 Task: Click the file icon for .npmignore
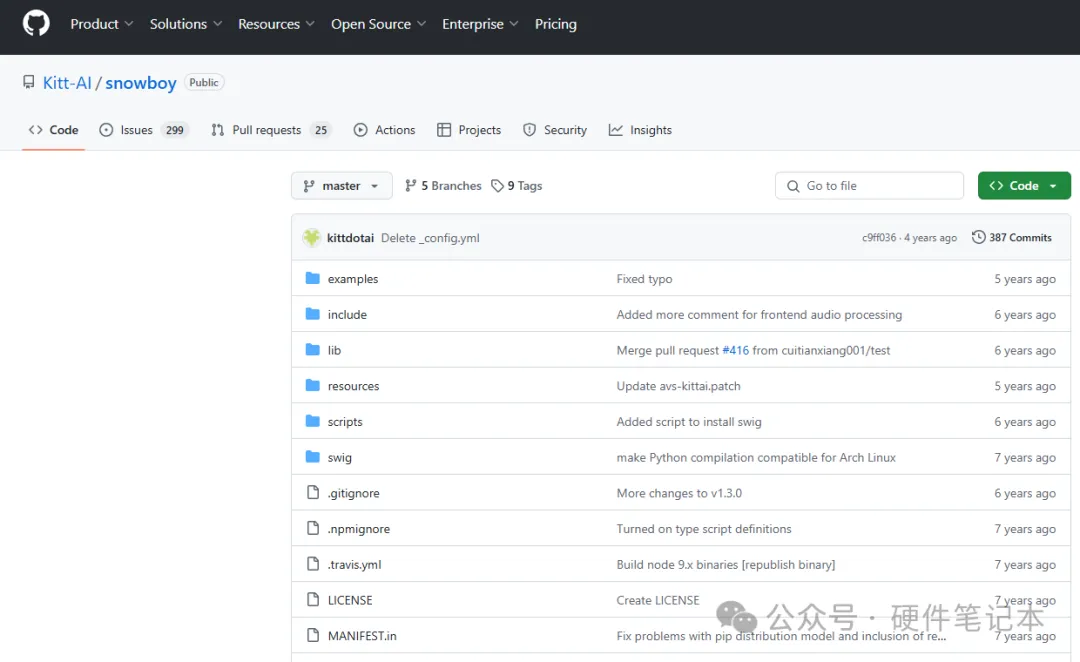(313, 528)
